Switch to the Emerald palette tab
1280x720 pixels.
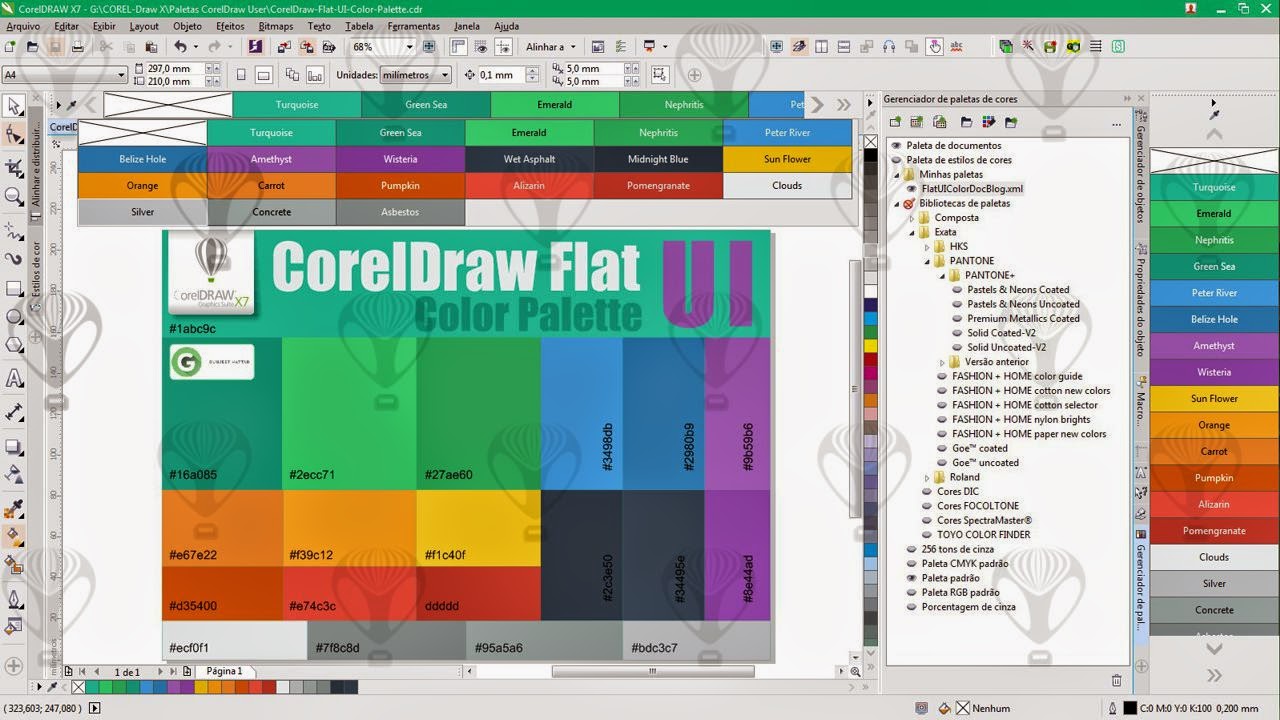click(554, 104)
